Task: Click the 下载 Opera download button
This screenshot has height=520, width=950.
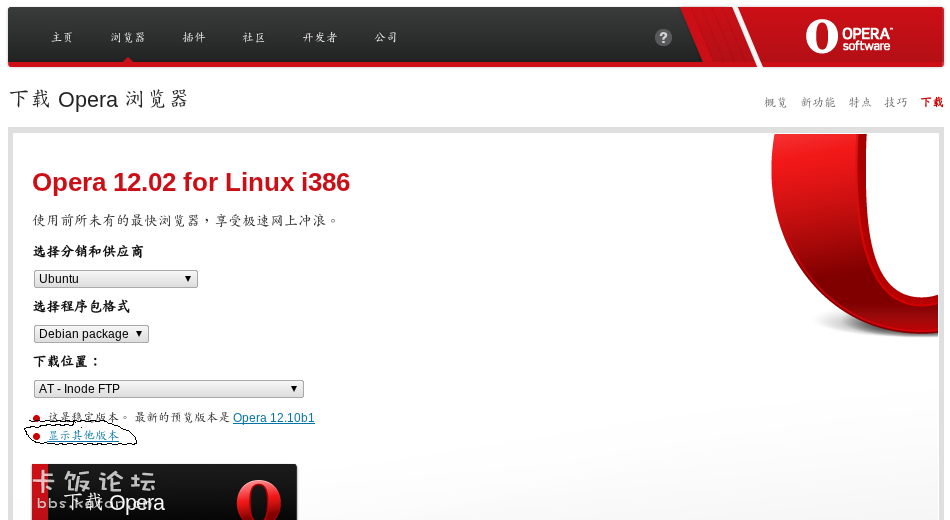Action: tap(164, 492)
